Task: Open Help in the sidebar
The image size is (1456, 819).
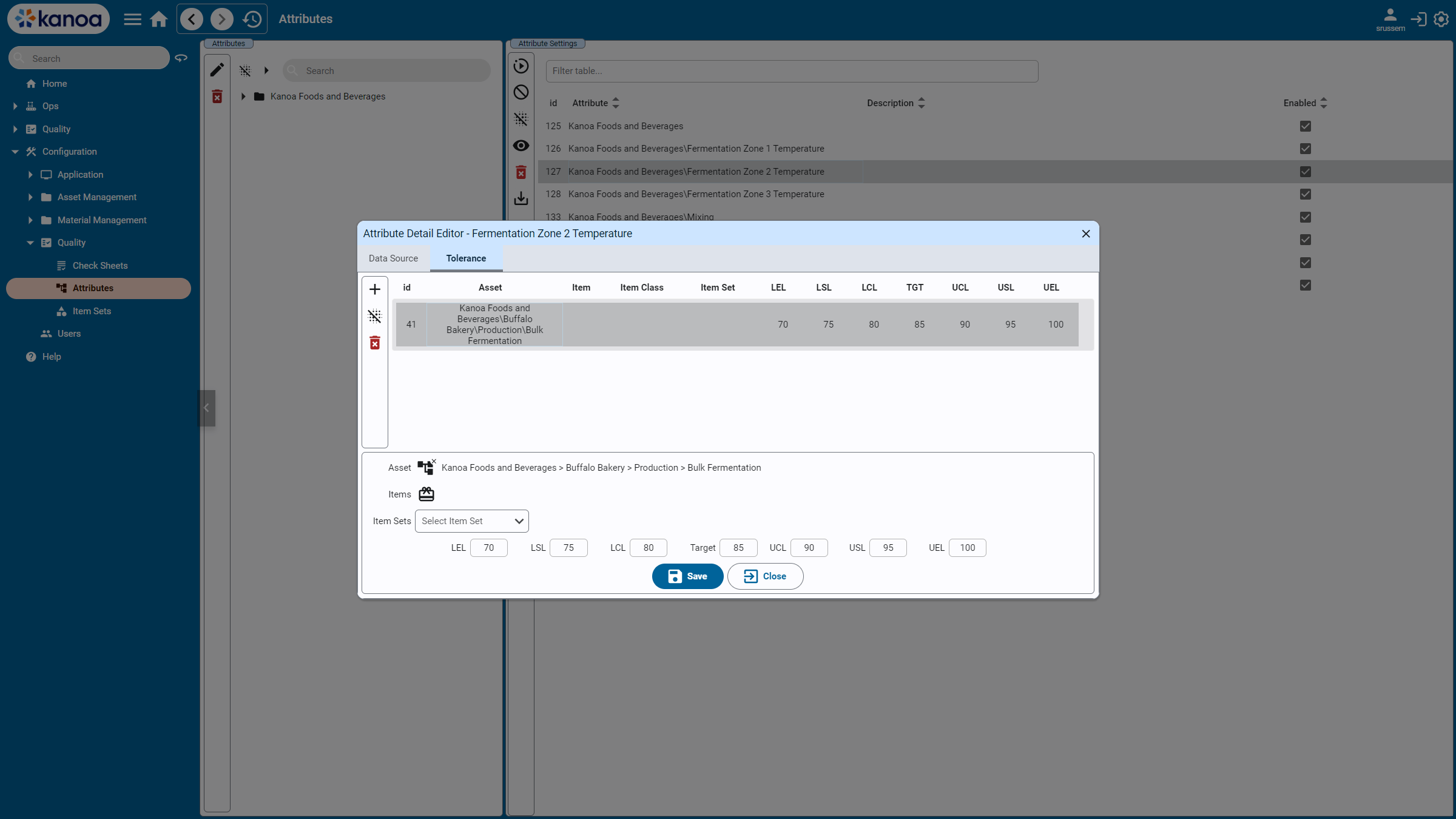Action: coord(52,357)
